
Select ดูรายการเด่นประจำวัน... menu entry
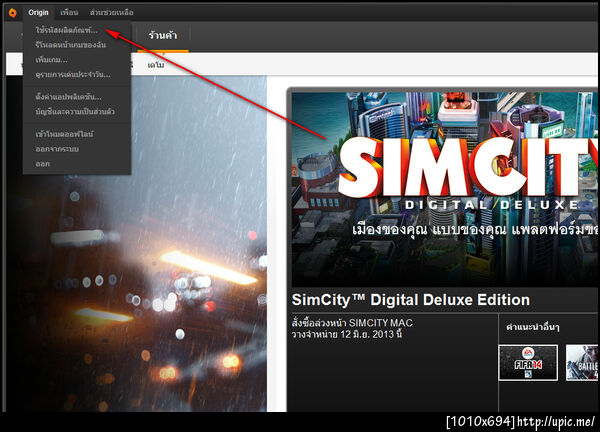(73, 75)
